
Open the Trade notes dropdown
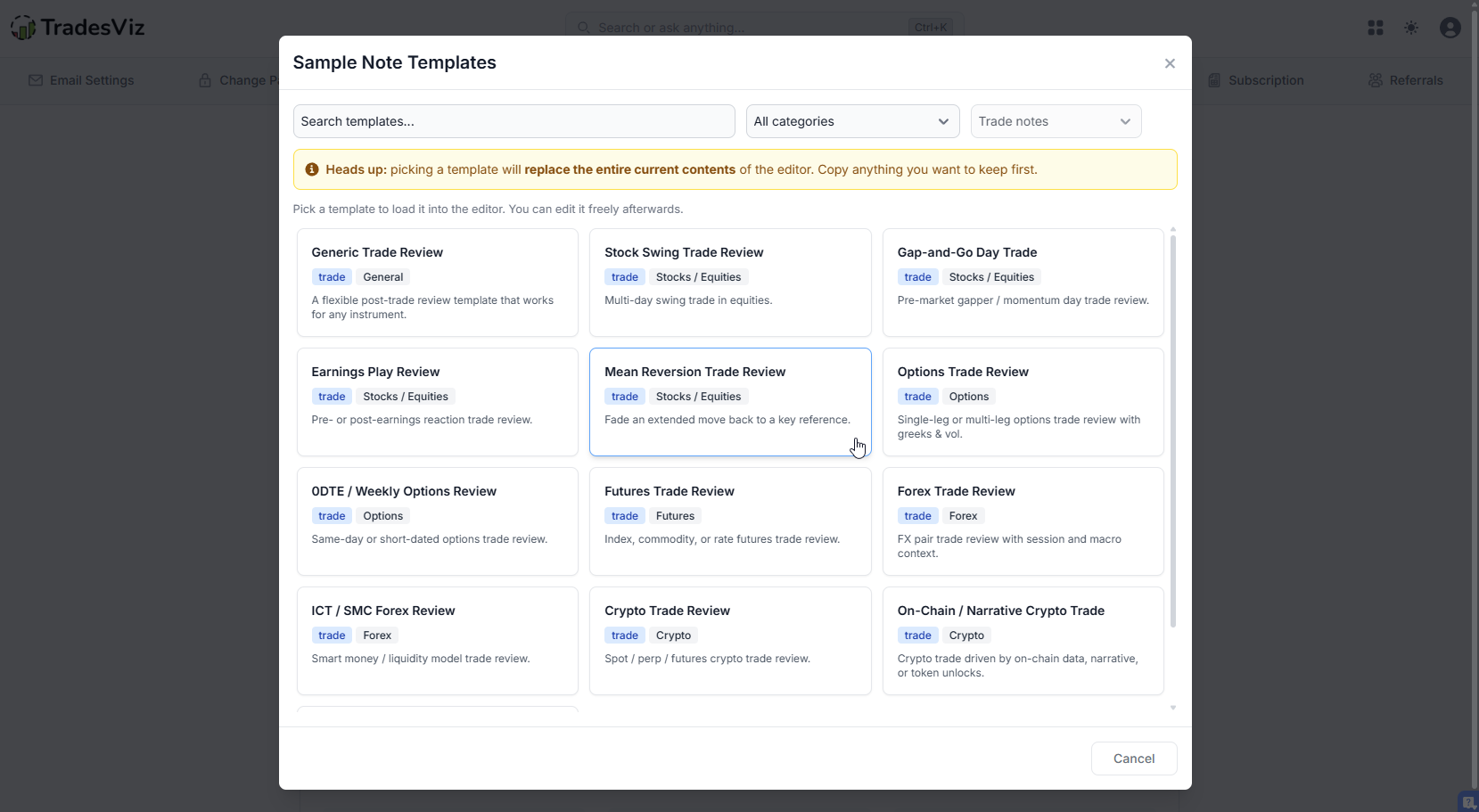click(1056, 121)
